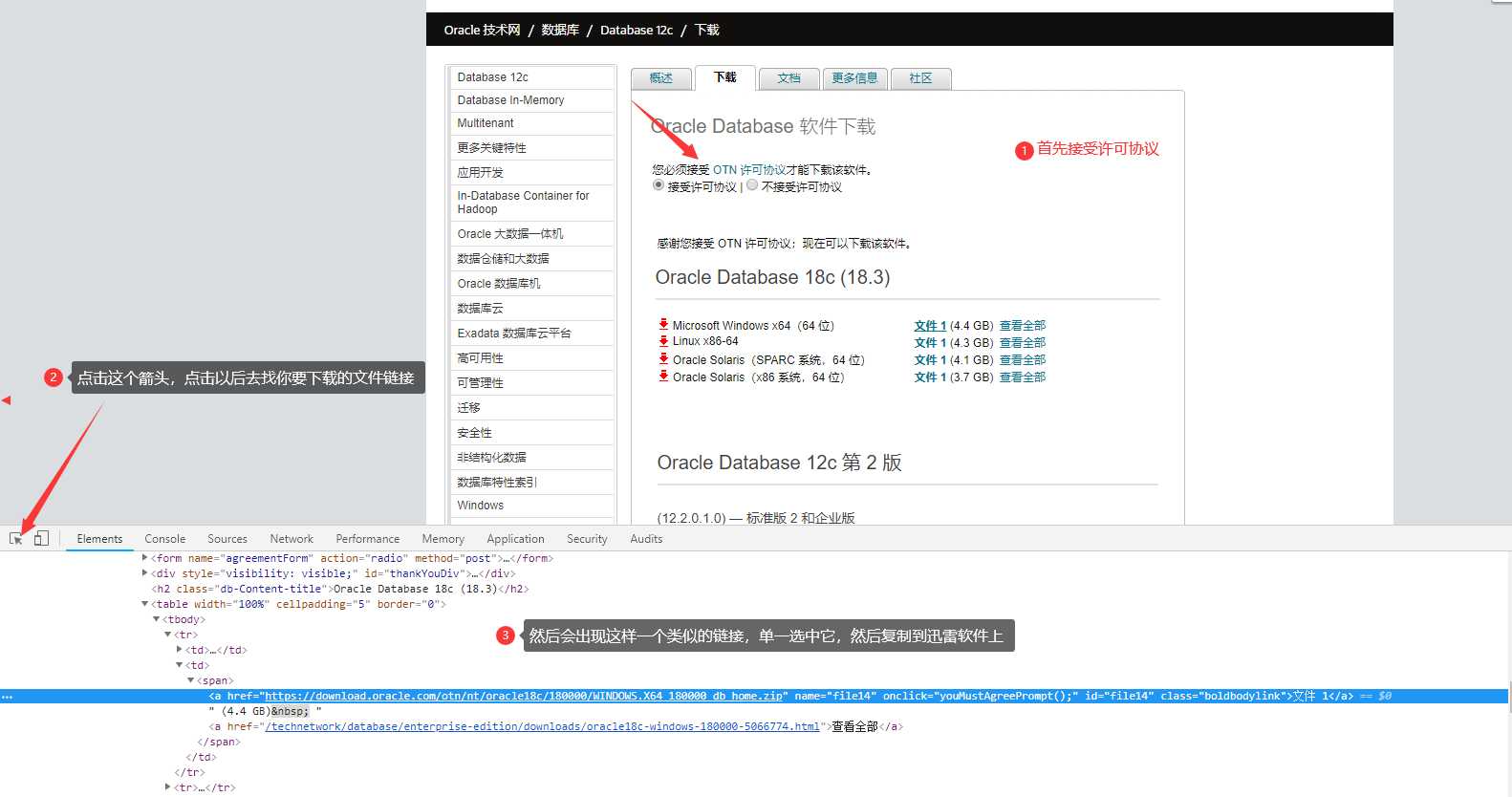Open the 文档 page tab
The image size is (1512, 797).
click(788, 78)
